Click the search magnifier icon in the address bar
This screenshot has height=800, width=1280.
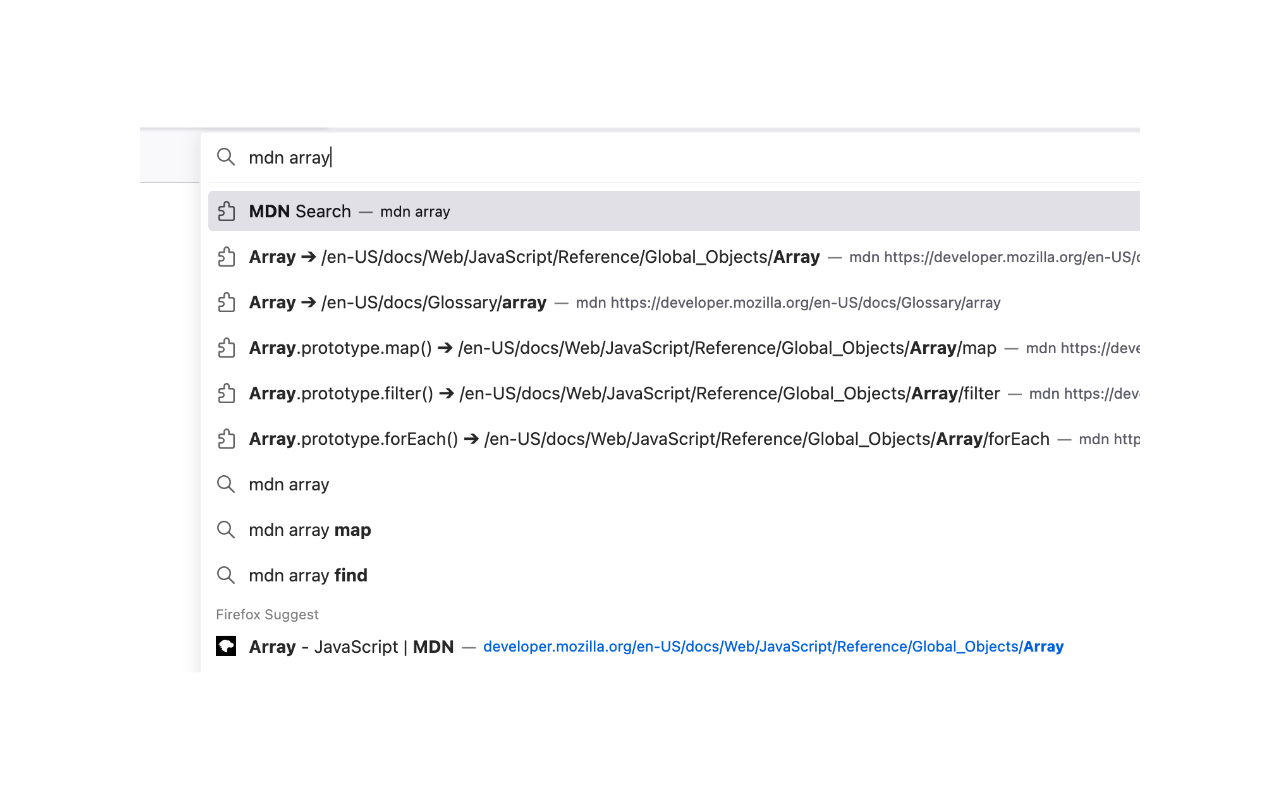(x=226, y=157)
